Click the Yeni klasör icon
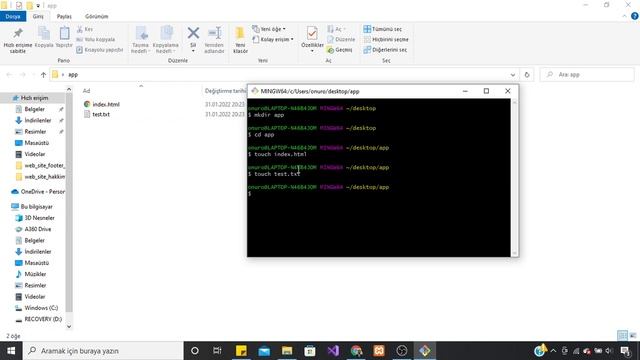Image resolution: width=640 pixels, height=360 pixels. click(240, 33)
